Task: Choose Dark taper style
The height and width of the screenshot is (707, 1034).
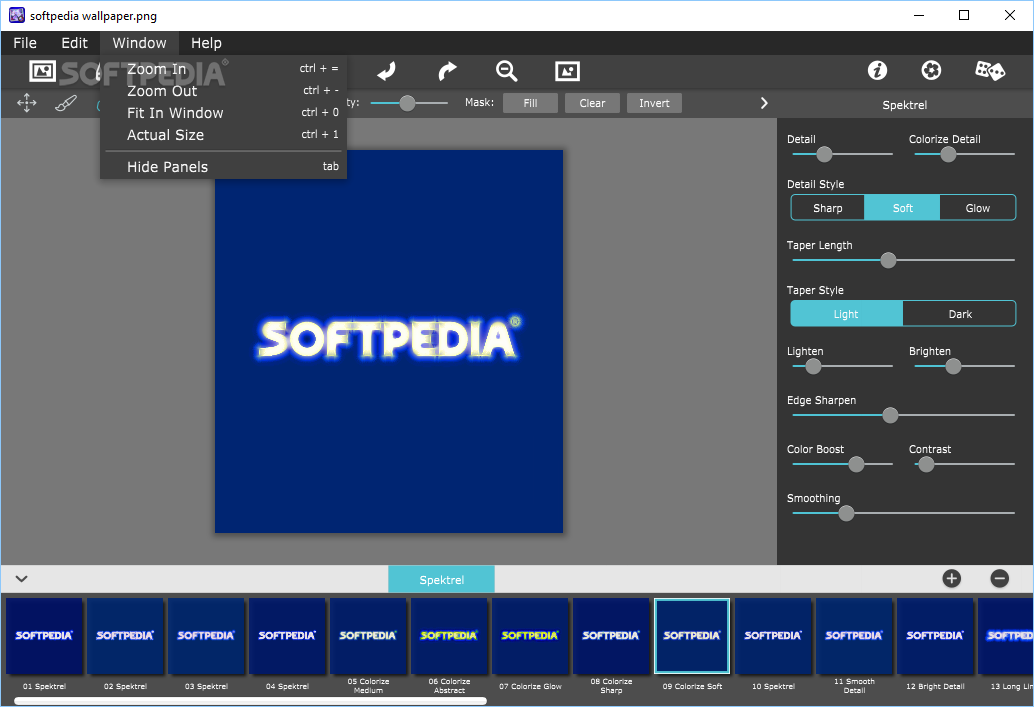Action: (x=959, y=314)
